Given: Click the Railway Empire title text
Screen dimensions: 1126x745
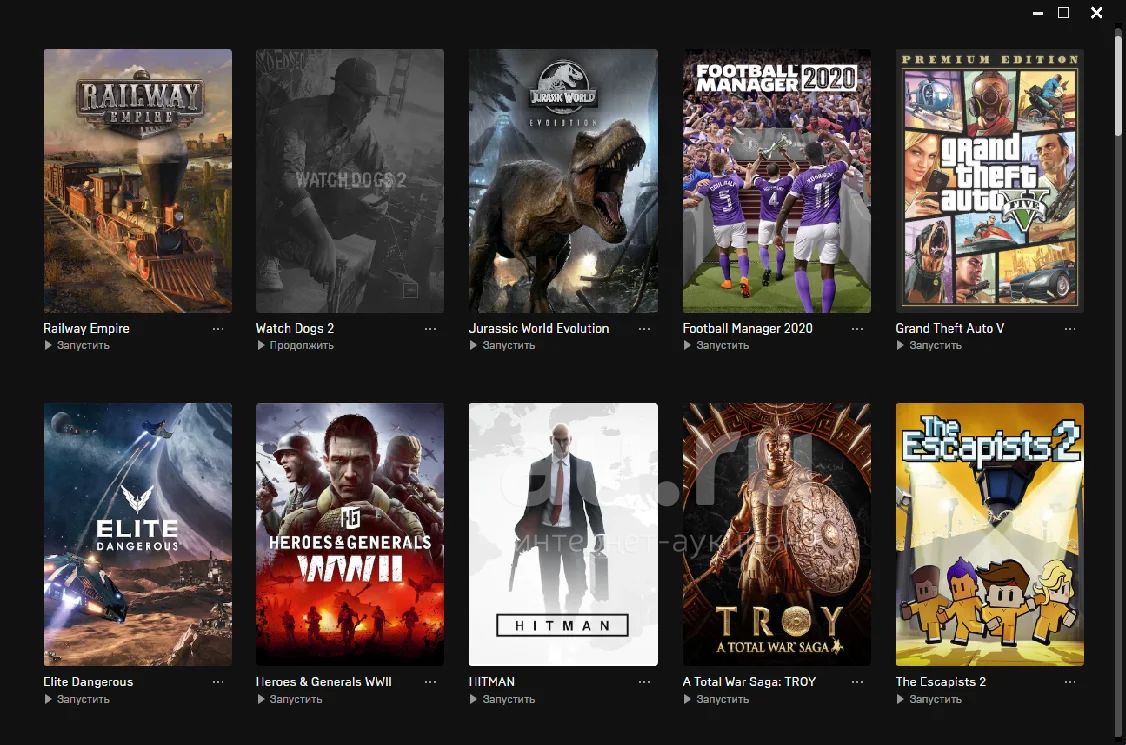Looking at the screenshot, I should (86, 328).
